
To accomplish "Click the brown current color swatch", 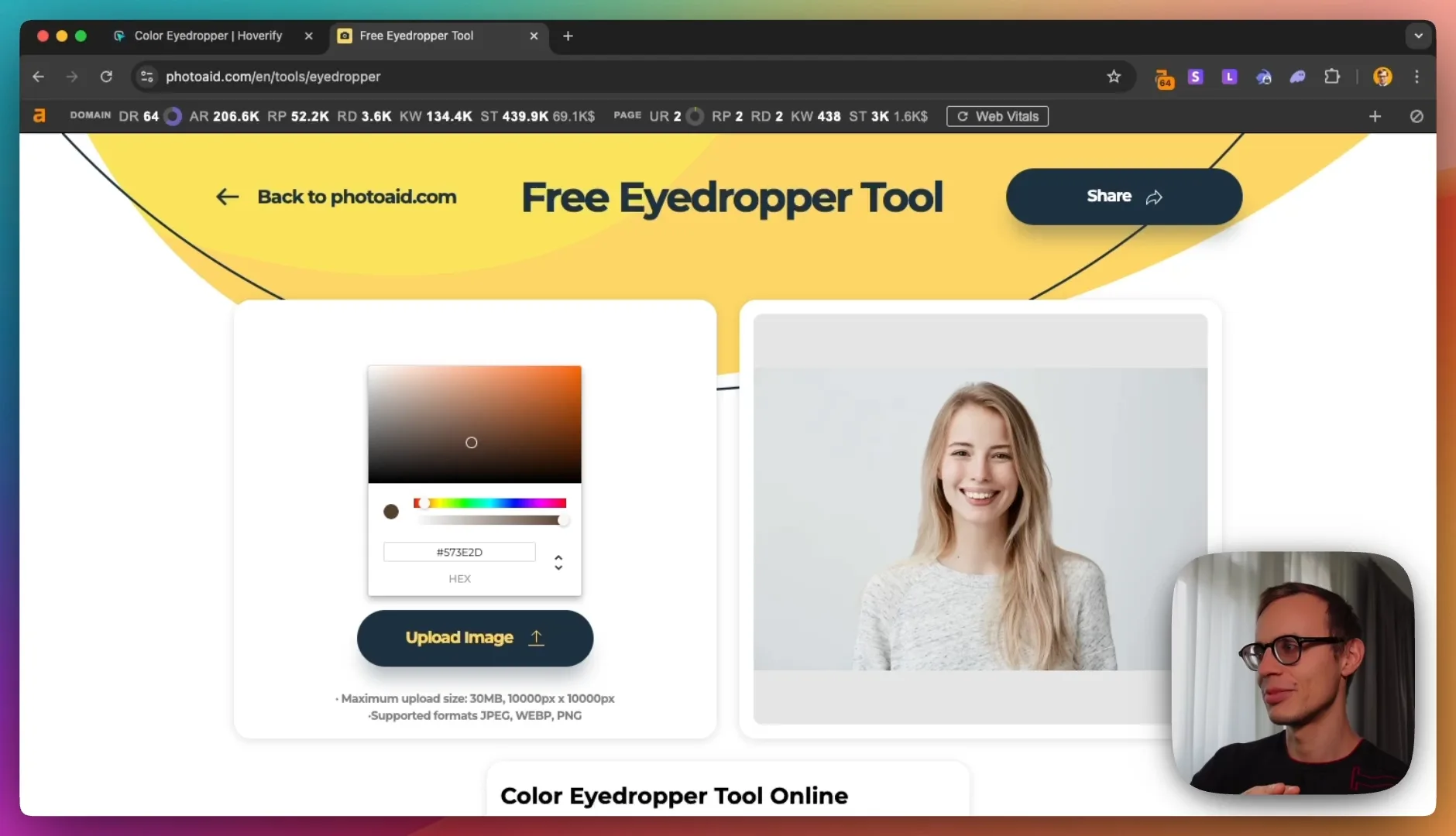I will point(391,512).
